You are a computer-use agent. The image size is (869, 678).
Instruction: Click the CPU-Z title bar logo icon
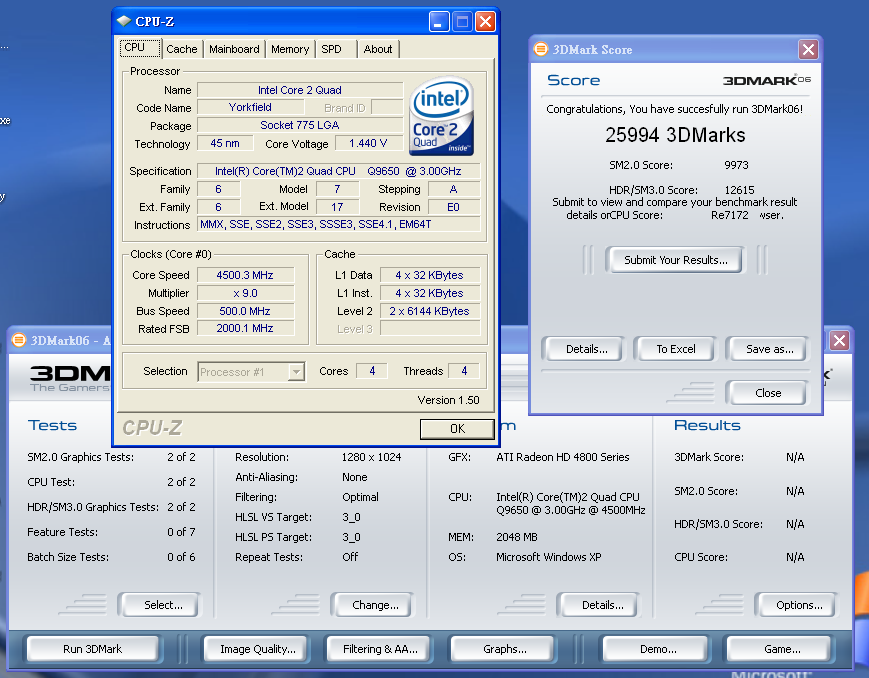pyautogui.click(x=124, y=21)
